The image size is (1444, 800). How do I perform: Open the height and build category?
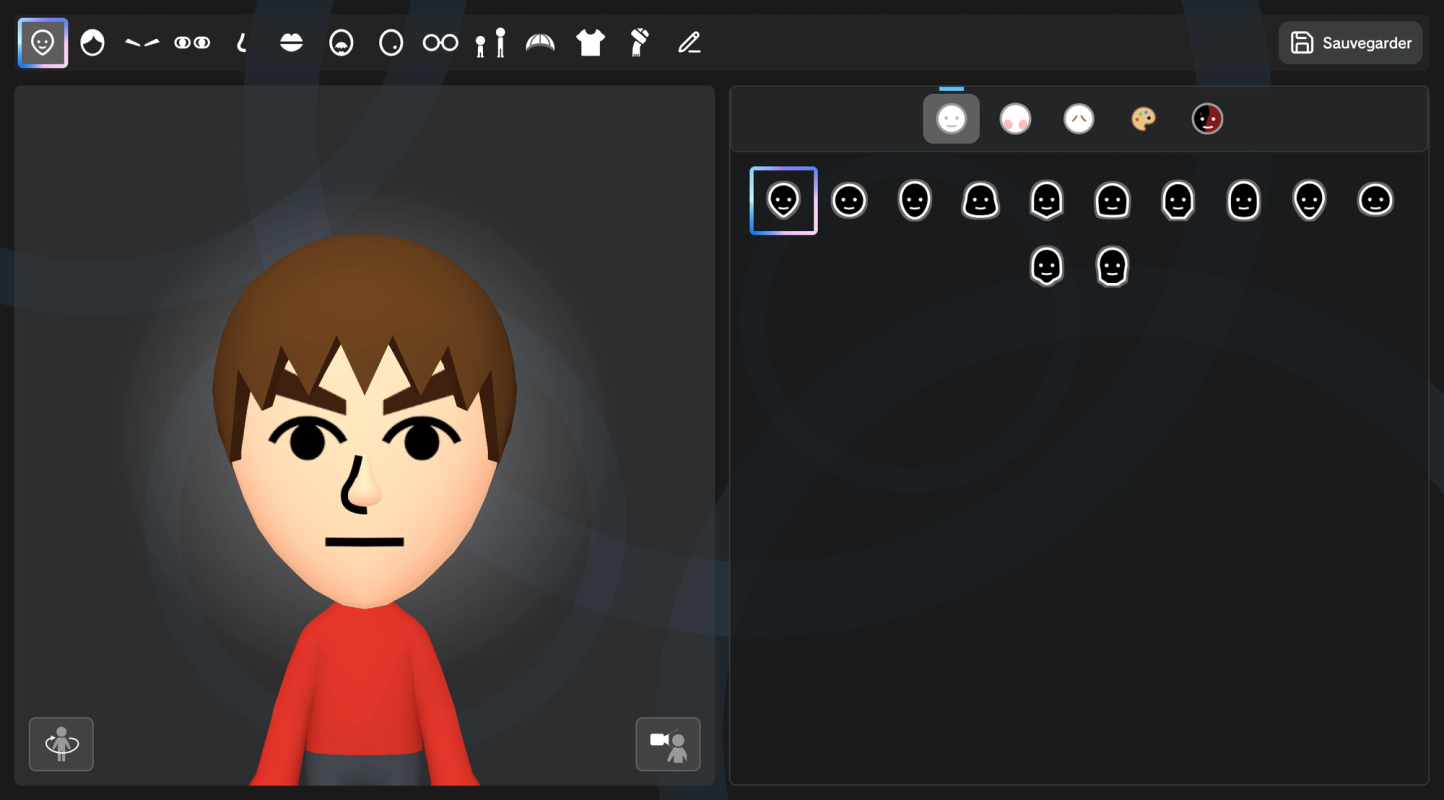tap(490, 43)
